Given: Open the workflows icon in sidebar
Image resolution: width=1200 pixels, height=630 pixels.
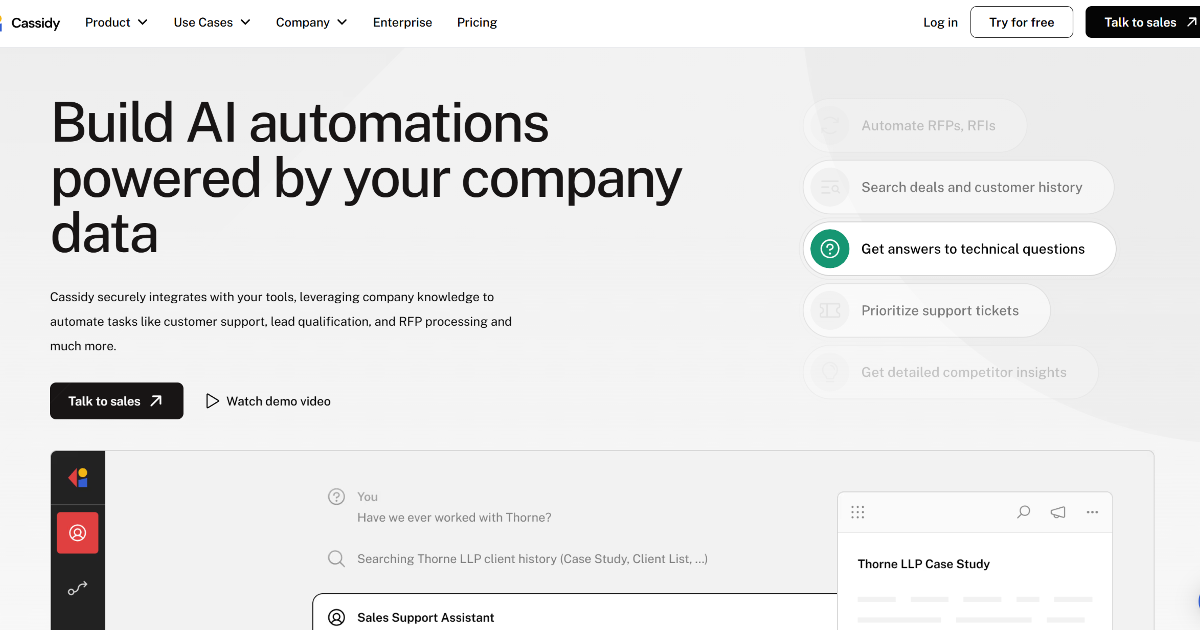Looking at the screenshot, I should 78,589.
